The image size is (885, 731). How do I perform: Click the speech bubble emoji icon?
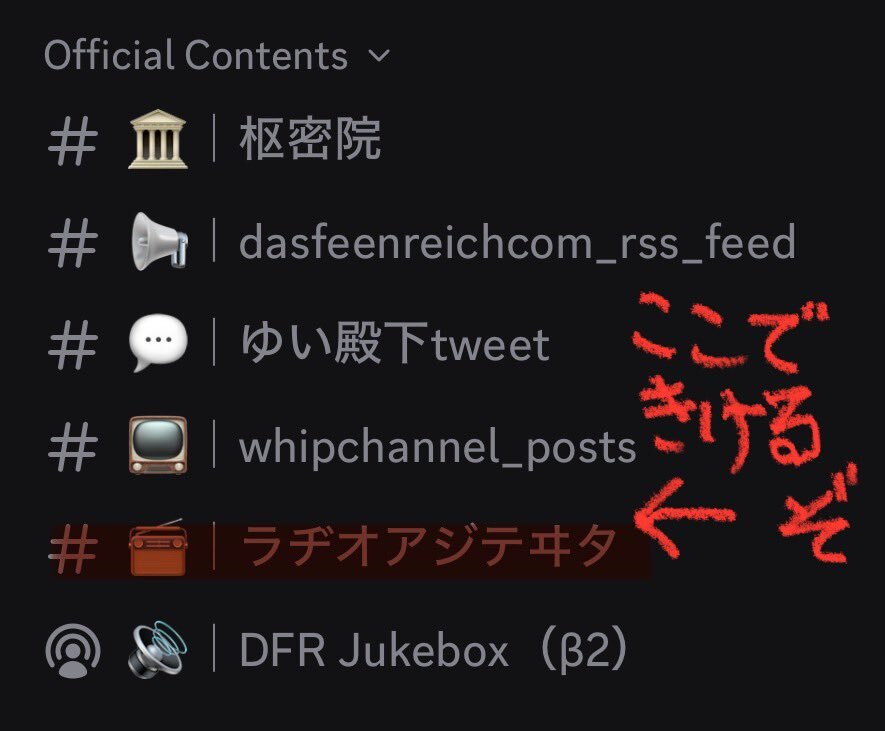(157, 343)
